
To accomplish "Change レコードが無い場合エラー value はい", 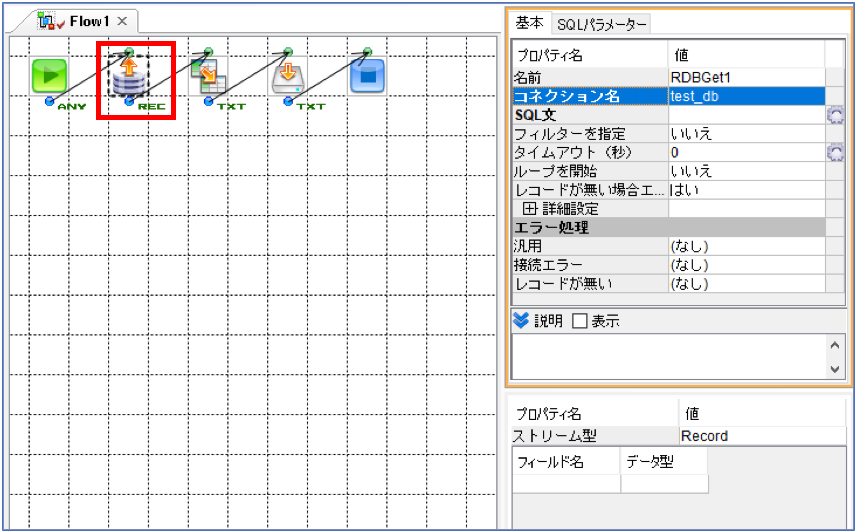I will click(x=747, y=189).
